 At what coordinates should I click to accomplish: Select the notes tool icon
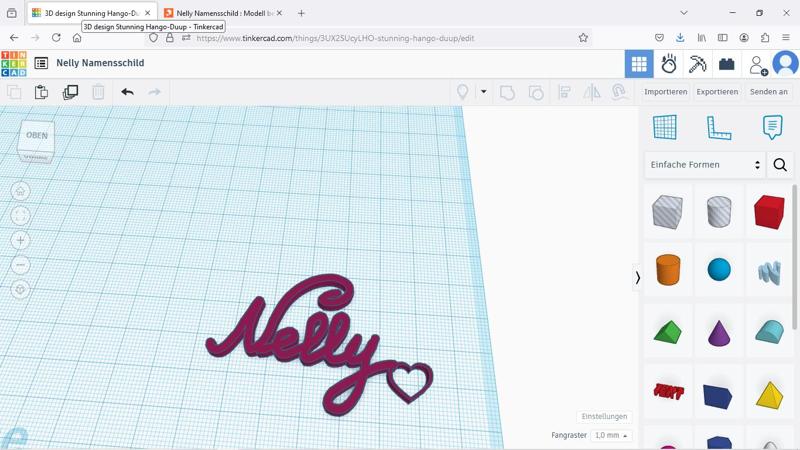[772, 128]
